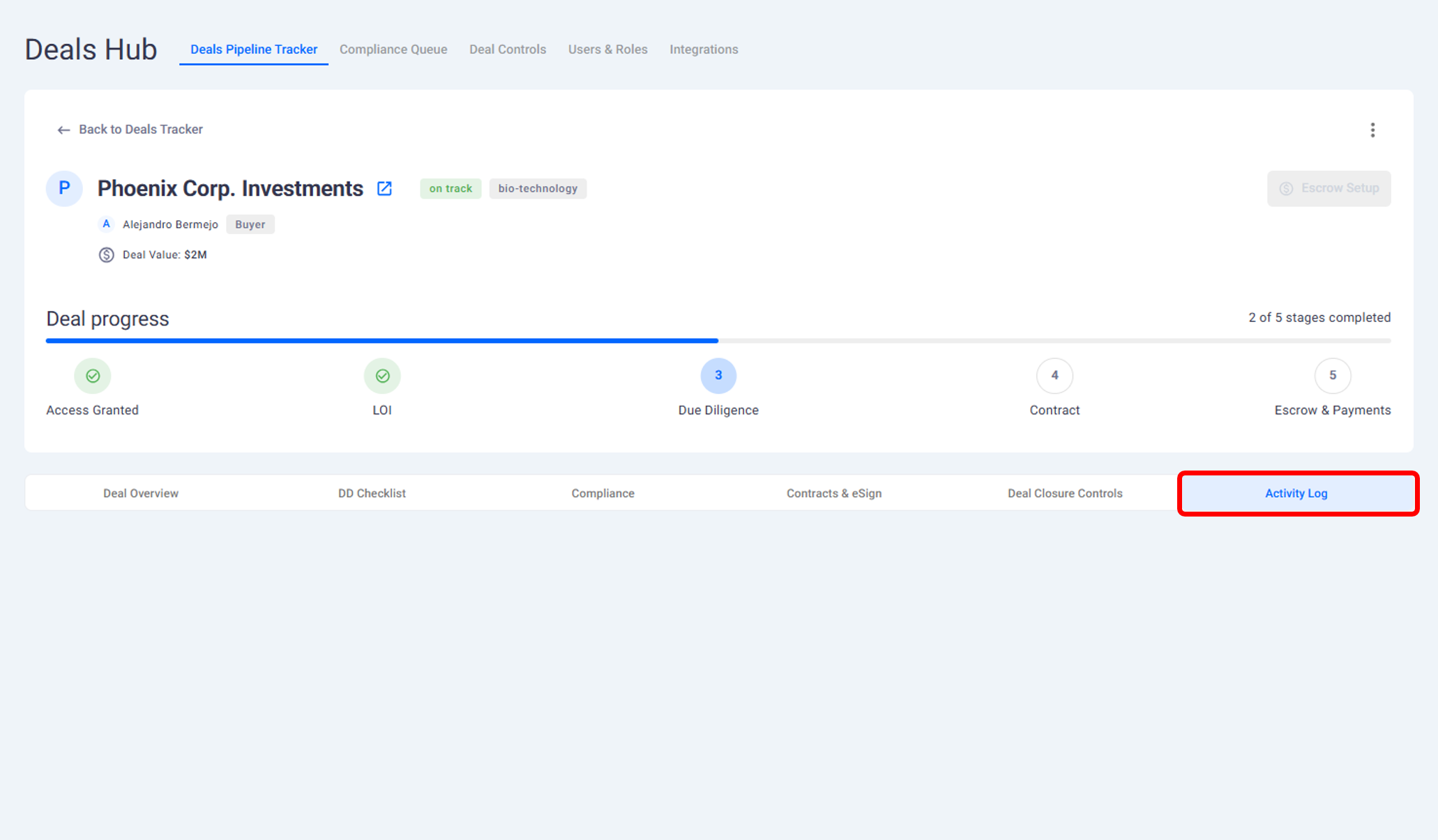Click the deal progress bar
The height and width of the screenshot is (840, 1438).
(718, 341)
